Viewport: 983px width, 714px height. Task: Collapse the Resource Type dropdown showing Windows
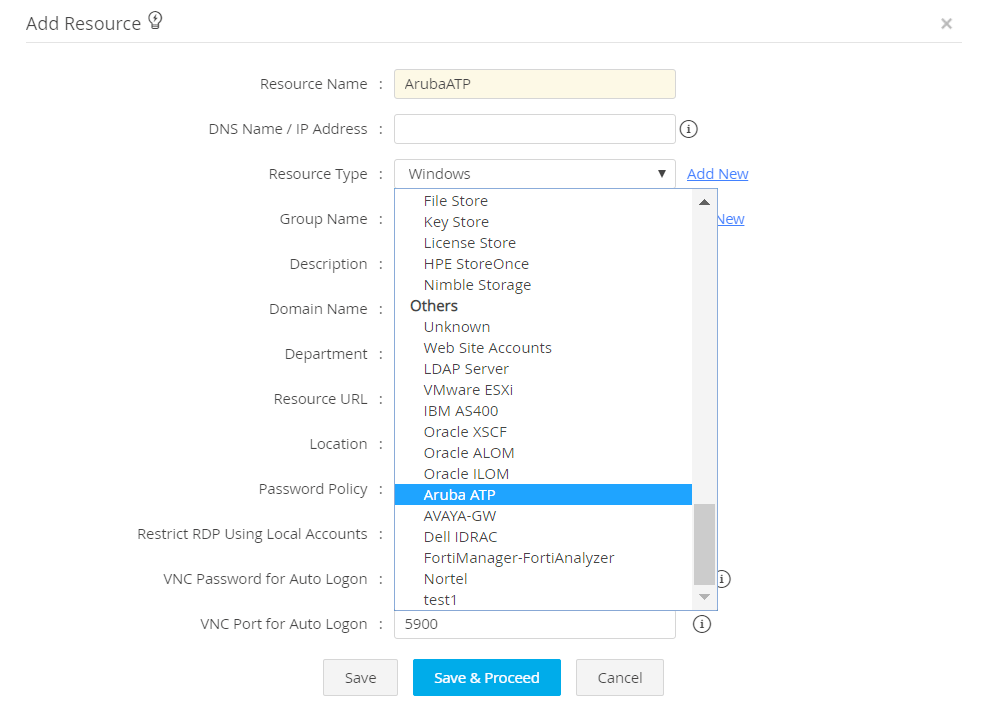(x=534, y=174)
